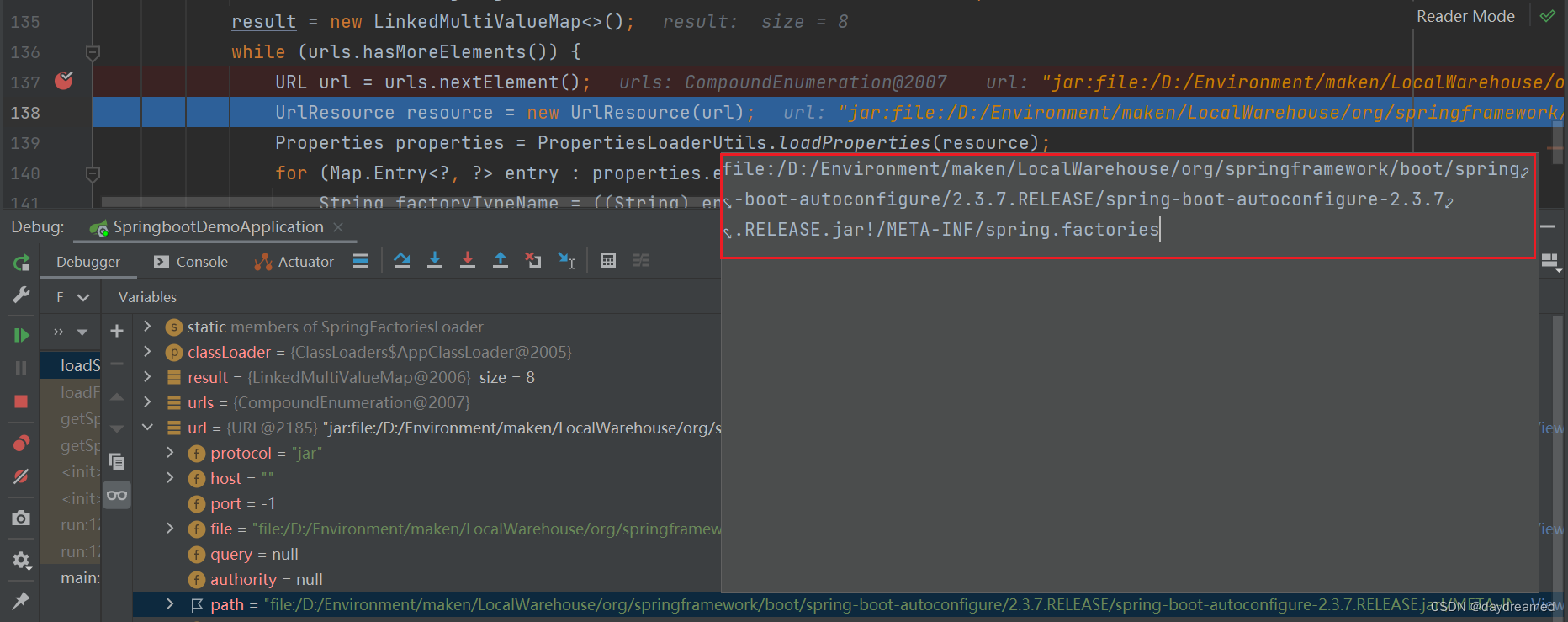Click line number 138 in the gutter
Viewport: 1568px width, 622px height.
pos(25,113)
